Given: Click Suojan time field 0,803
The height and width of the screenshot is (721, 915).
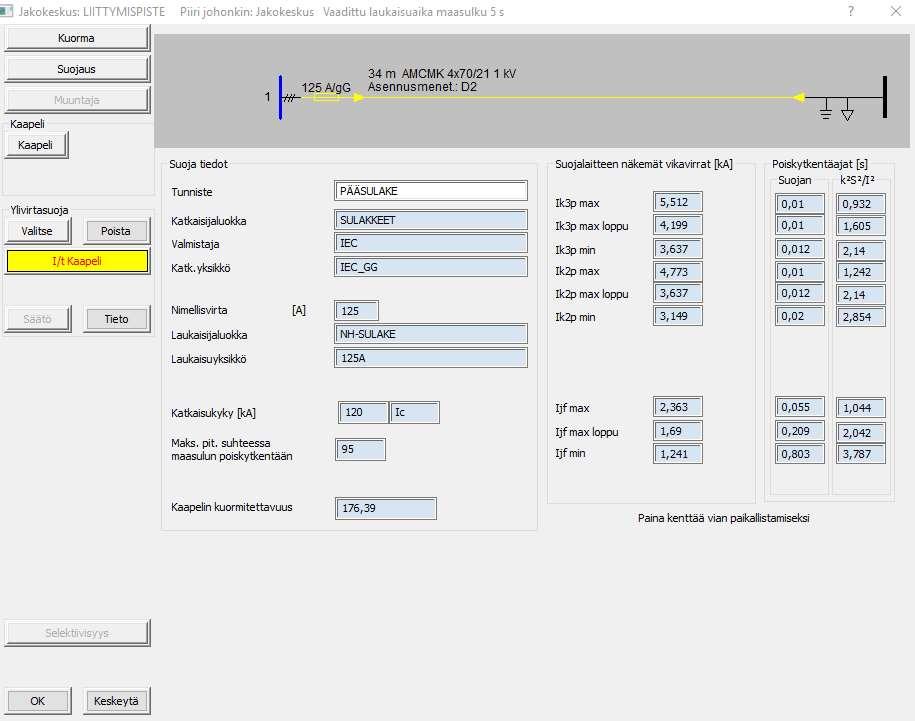Looking at the screenshot, I should pos(799,454).
